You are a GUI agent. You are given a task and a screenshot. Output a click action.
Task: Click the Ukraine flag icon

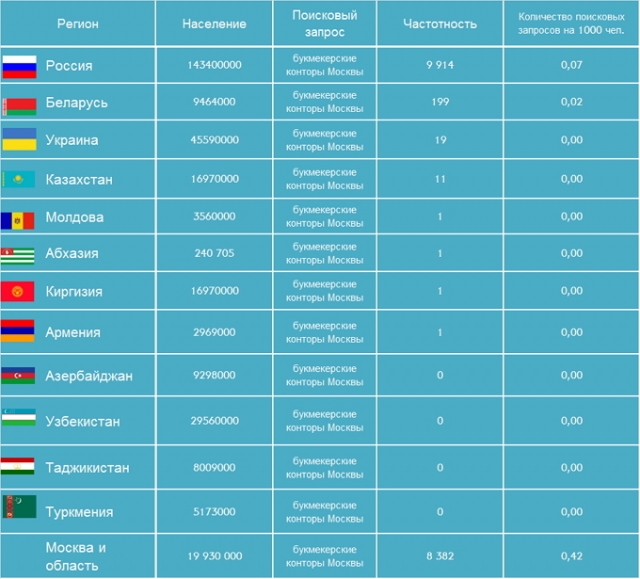(19, 139)
